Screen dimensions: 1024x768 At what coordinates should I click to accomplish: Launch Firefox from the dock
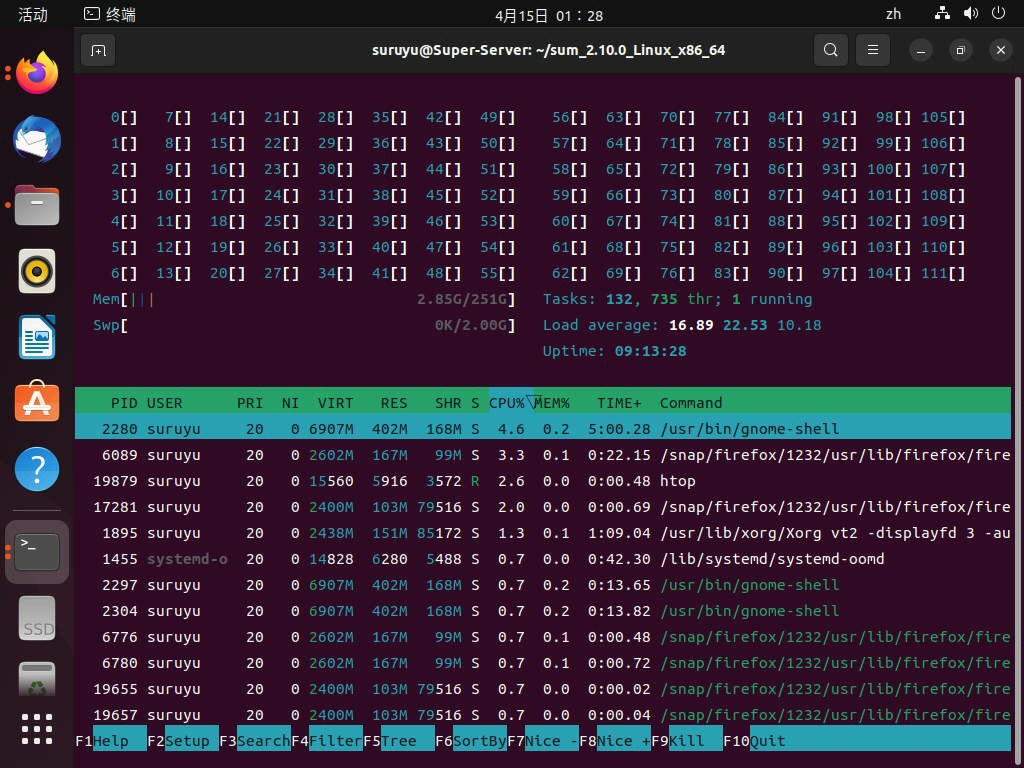[37, 73]
